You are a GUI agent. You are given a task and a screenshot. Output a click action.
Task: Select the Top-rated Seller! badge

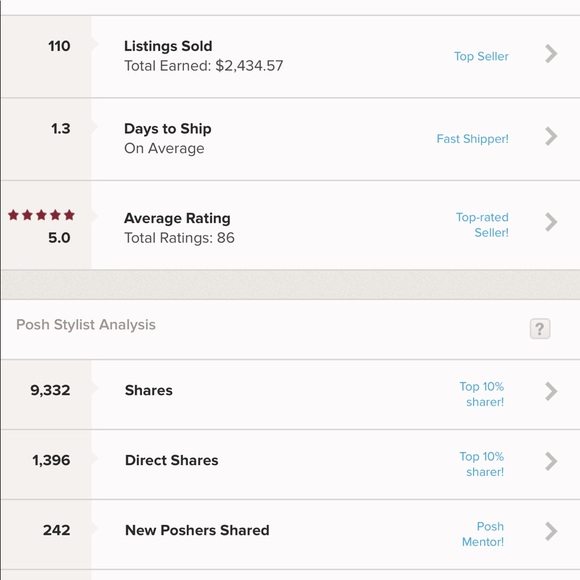(x=482, y=225)
